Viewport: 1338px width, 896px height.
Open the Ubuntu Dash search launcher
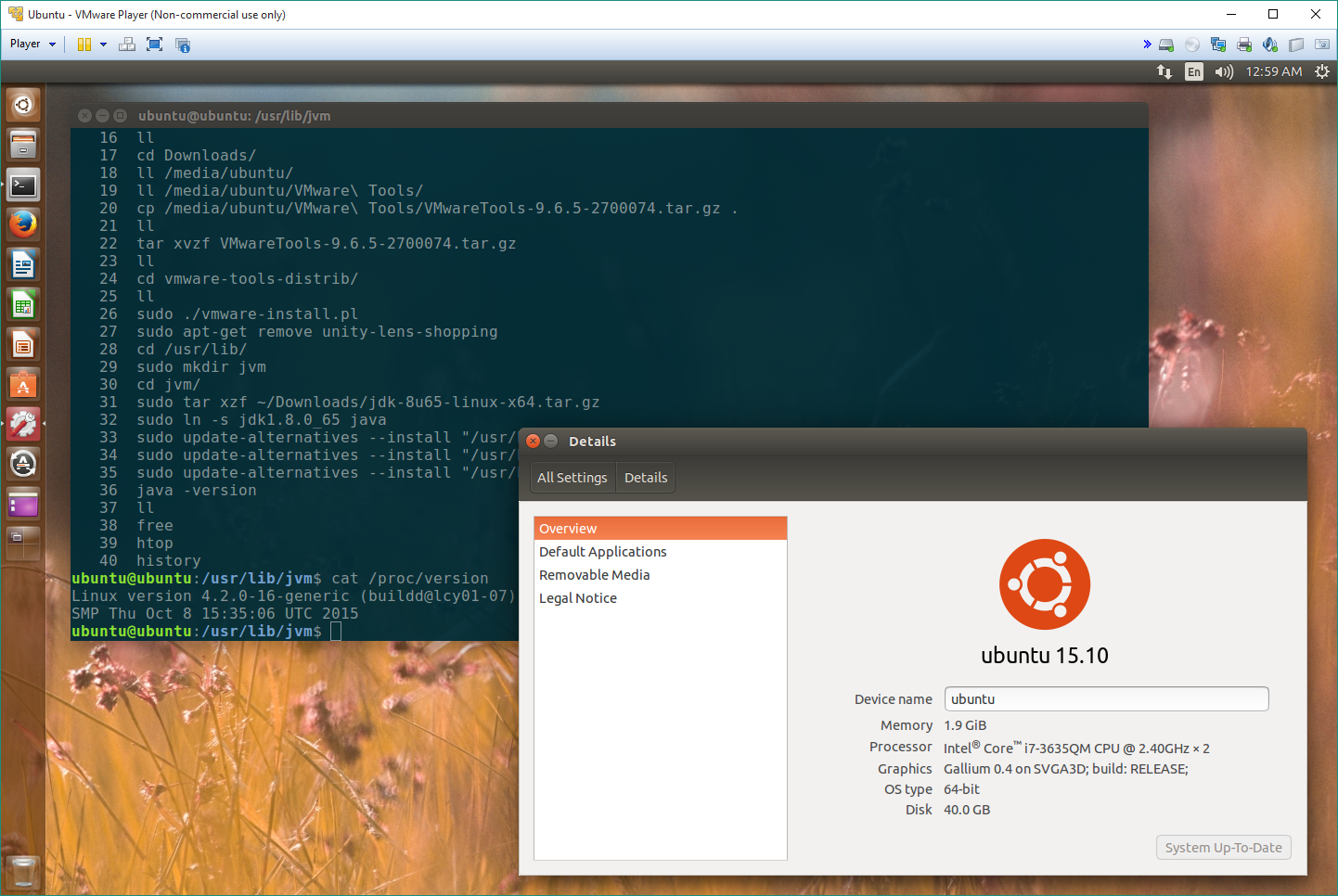[x=23, y=105]
